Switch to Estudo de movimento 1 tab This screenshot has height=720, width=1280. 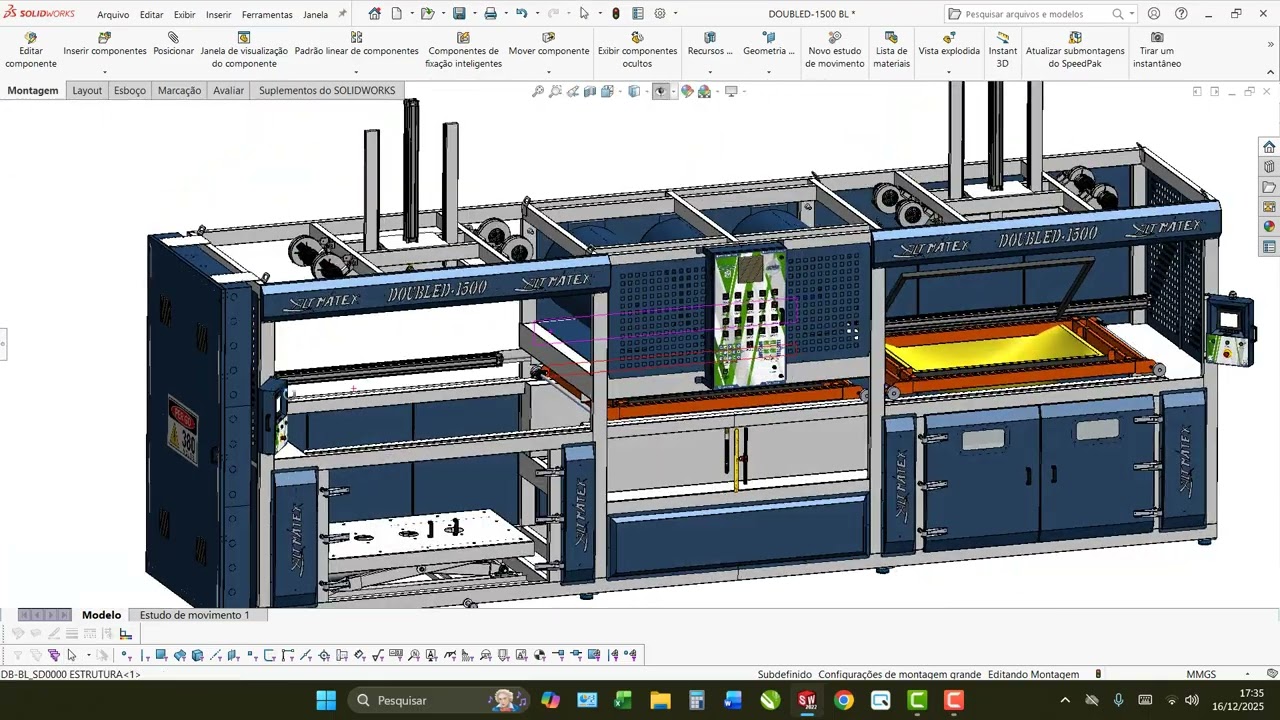click(x=194, y=615)
